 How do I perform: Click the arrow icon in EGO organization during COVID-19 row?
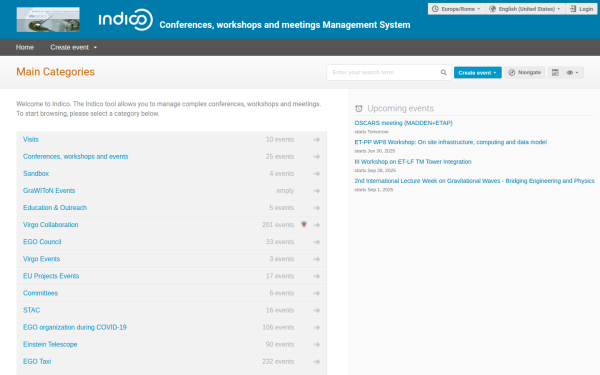coord(316,328)
